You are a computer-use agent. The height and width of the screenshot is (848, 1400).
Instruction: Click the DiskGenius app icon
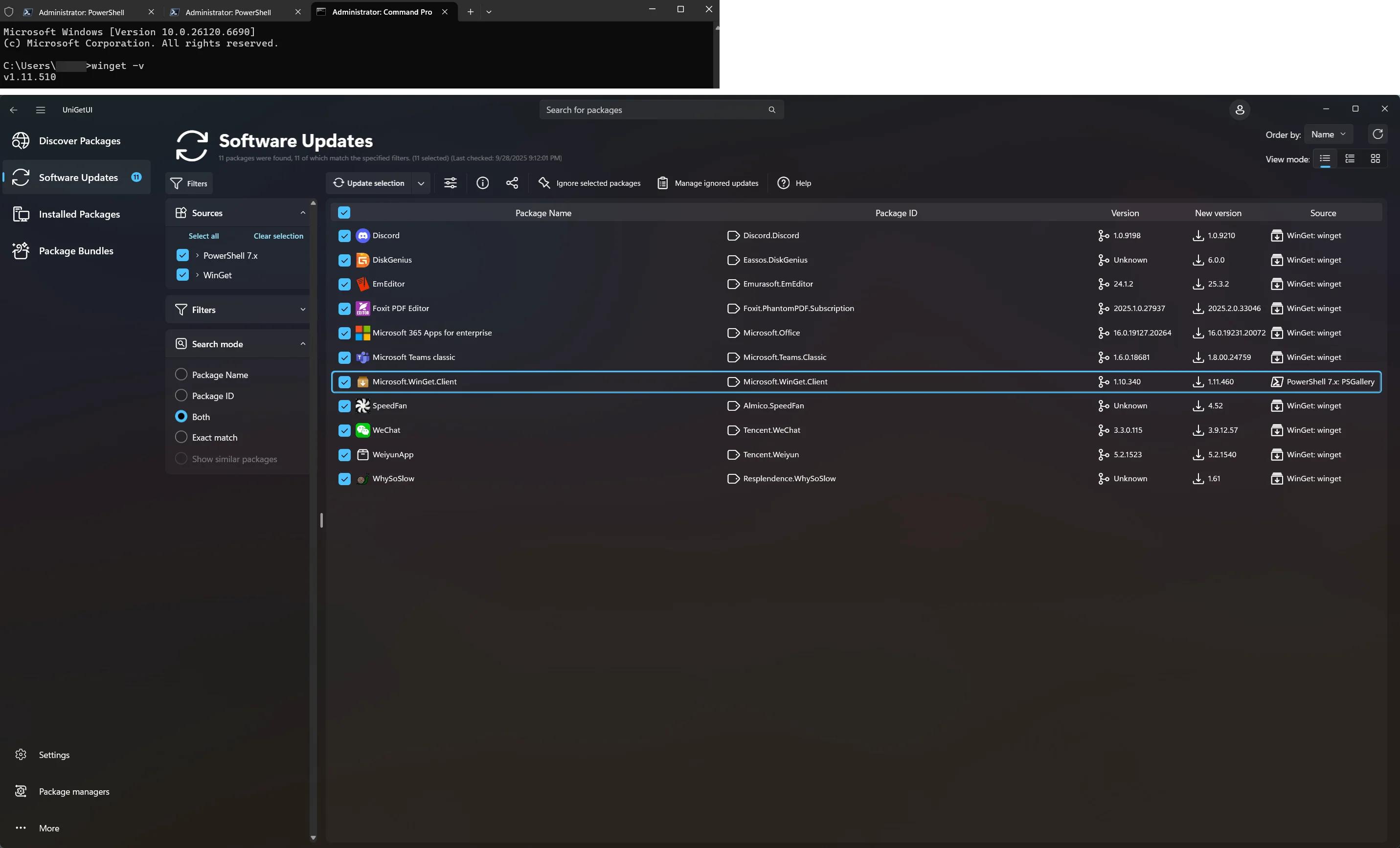(362, 260)
